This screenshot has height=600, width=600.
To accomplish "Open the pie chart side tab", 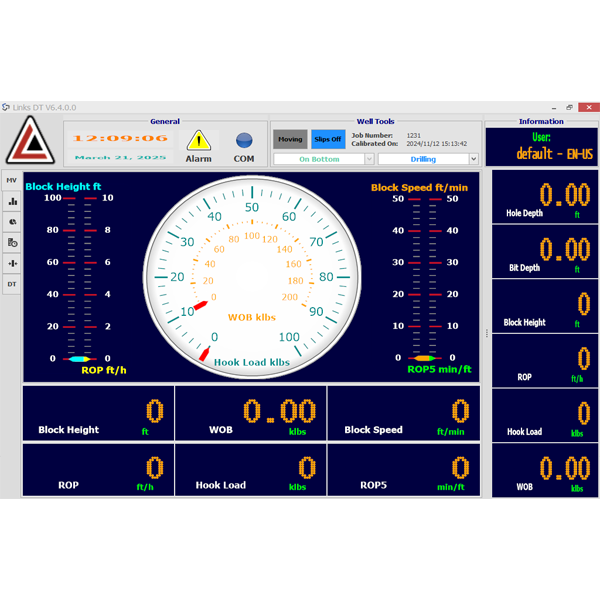I will click(12, 222).
